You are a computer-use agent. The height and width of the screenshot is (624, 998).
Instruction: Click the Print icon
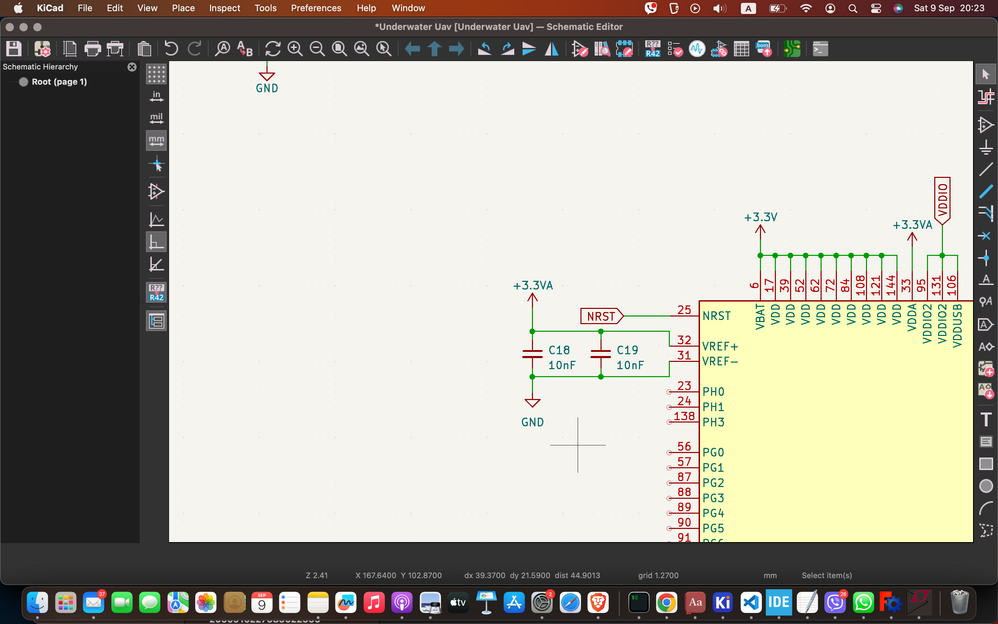coord(92,48)
